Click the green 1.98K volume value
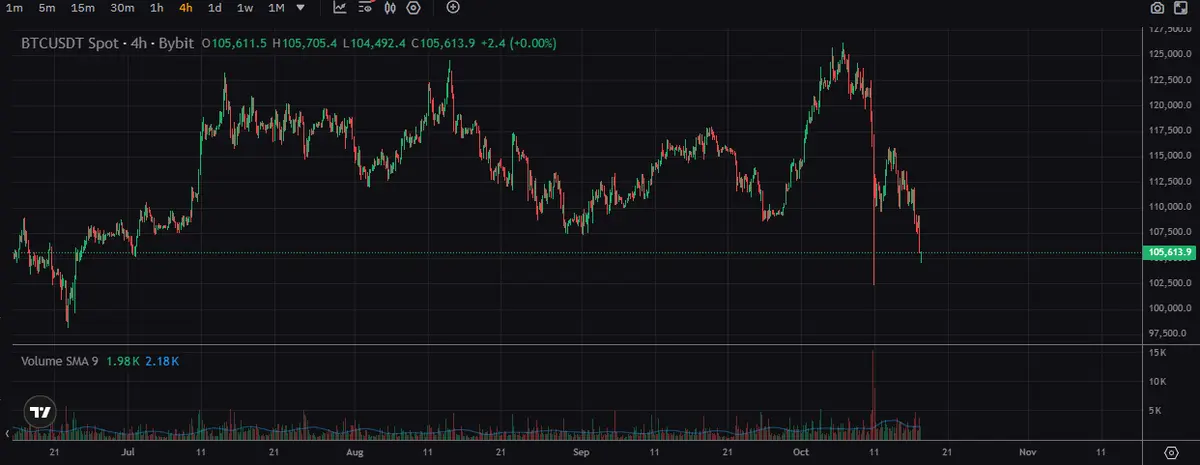The width and height of the screenshot is (1200, 465). [x=122, y=360]
